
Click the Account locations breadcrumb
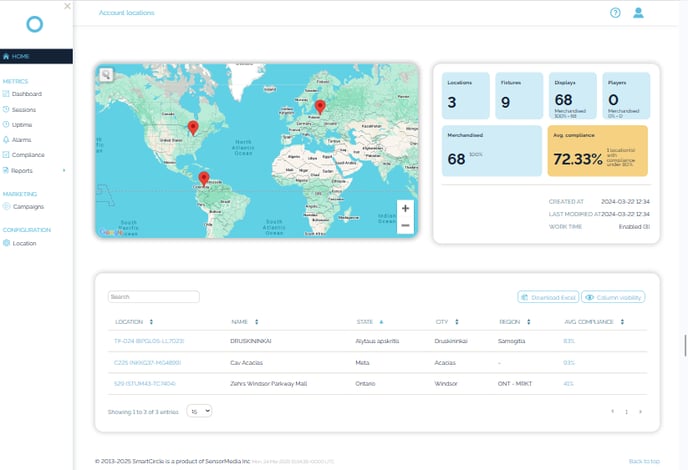127,13
